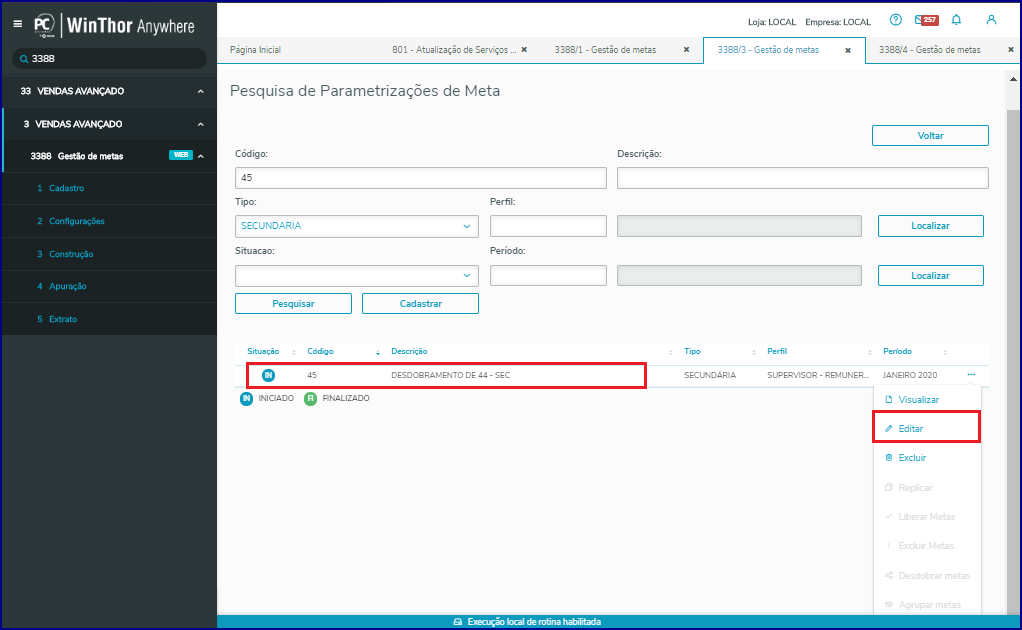The width and height of the screenshot is (1022, 630).
Task: Click Localizar next to Período
Action: [x=930, y=276]
